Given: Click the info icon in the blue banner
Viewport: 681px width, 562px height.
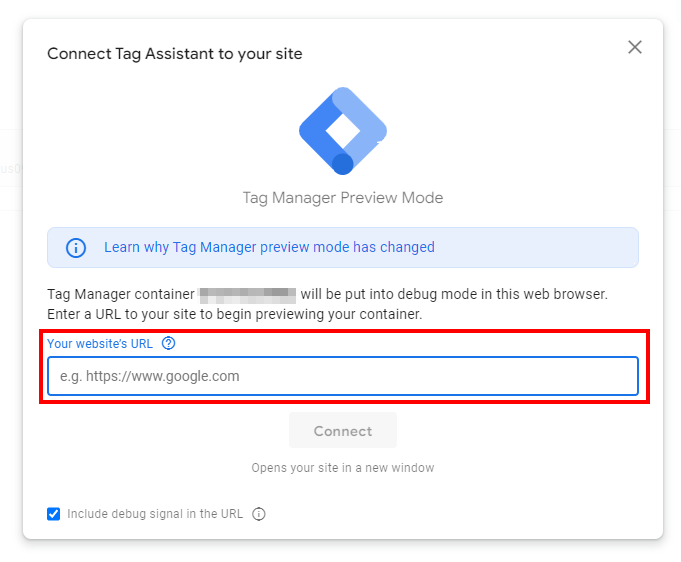Looking at the screenshot, I should coord(76,248).
